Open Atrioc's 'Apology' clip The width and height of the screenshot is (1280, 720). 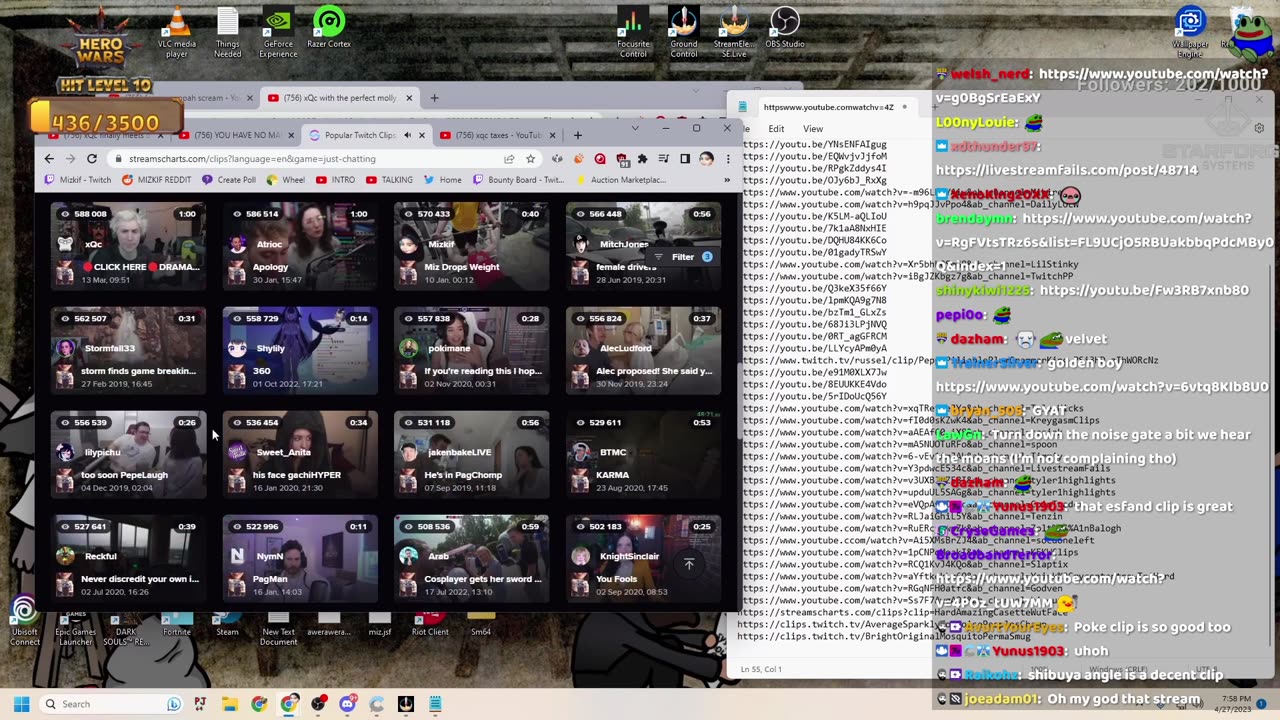(x=300, y=246)
